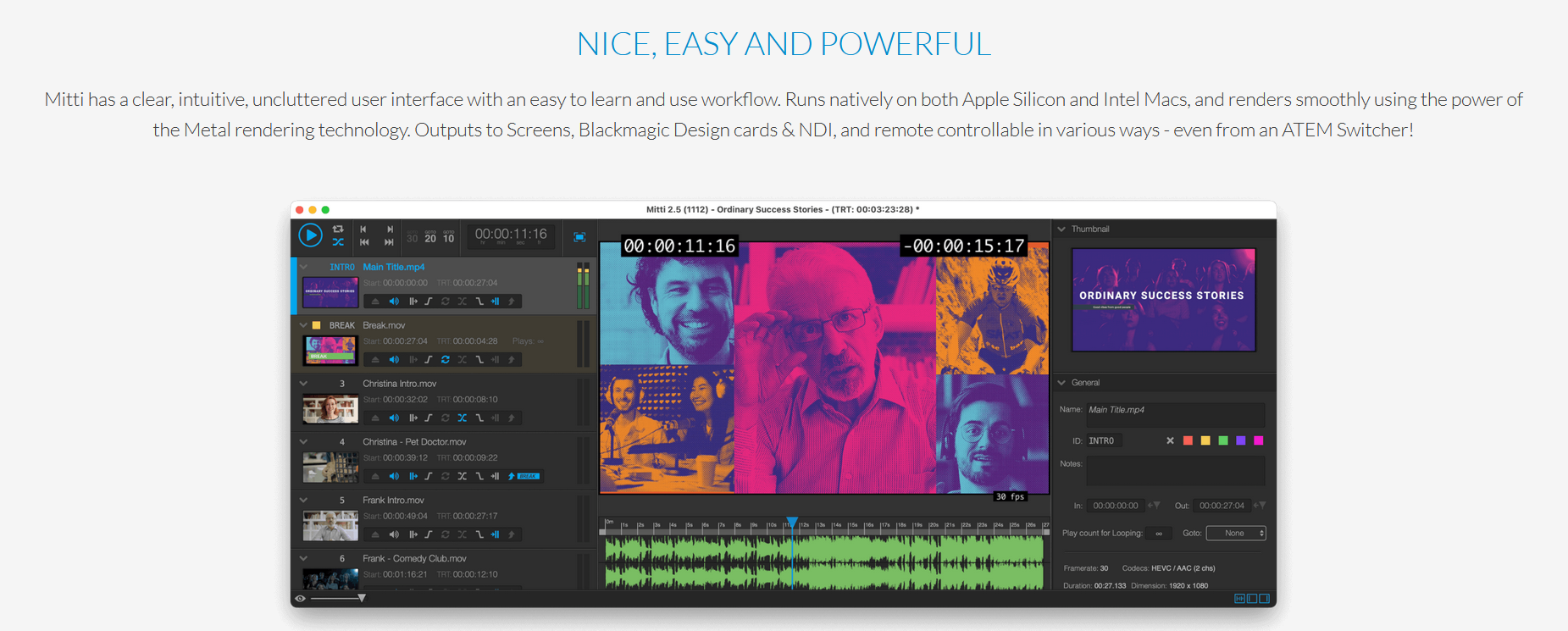Screen dimensions: 1568x631
Task: Open the Goto dropdown set to None
Action: [1236, 534]
